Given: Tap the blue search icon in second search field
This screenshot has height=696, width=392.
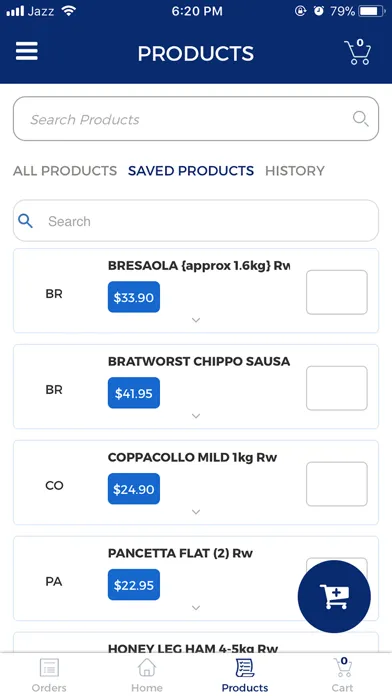Looking at the screenshot, I should click(25, 221).
